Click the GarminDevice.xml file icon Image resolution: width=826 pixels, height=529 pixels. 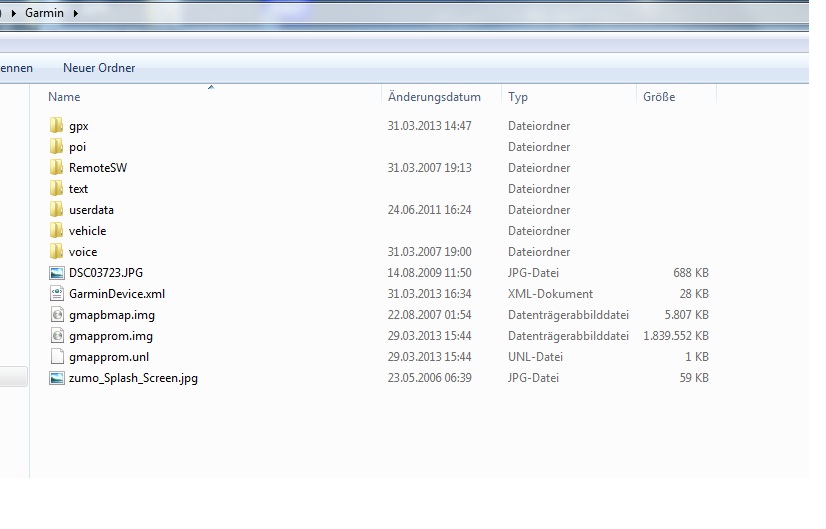click(x=56, y=293)
